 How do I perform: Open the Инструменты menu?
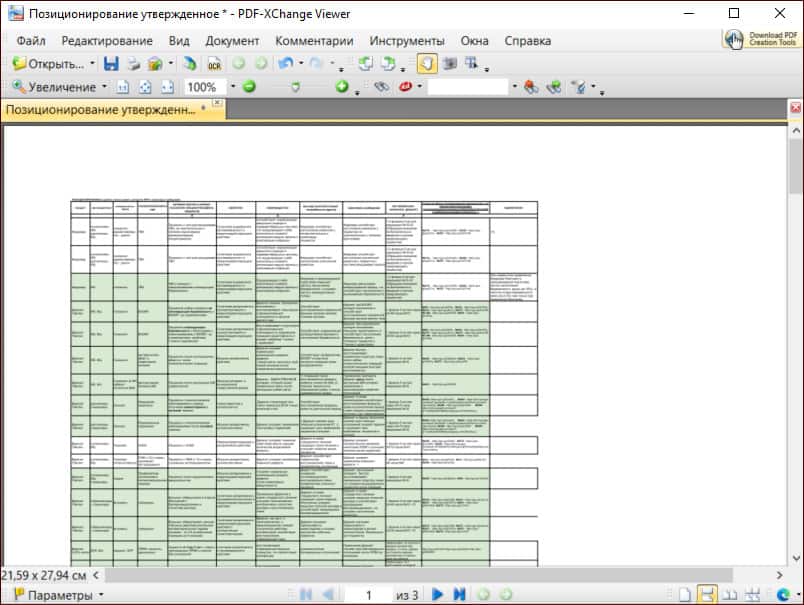click(x=406, y=41)
